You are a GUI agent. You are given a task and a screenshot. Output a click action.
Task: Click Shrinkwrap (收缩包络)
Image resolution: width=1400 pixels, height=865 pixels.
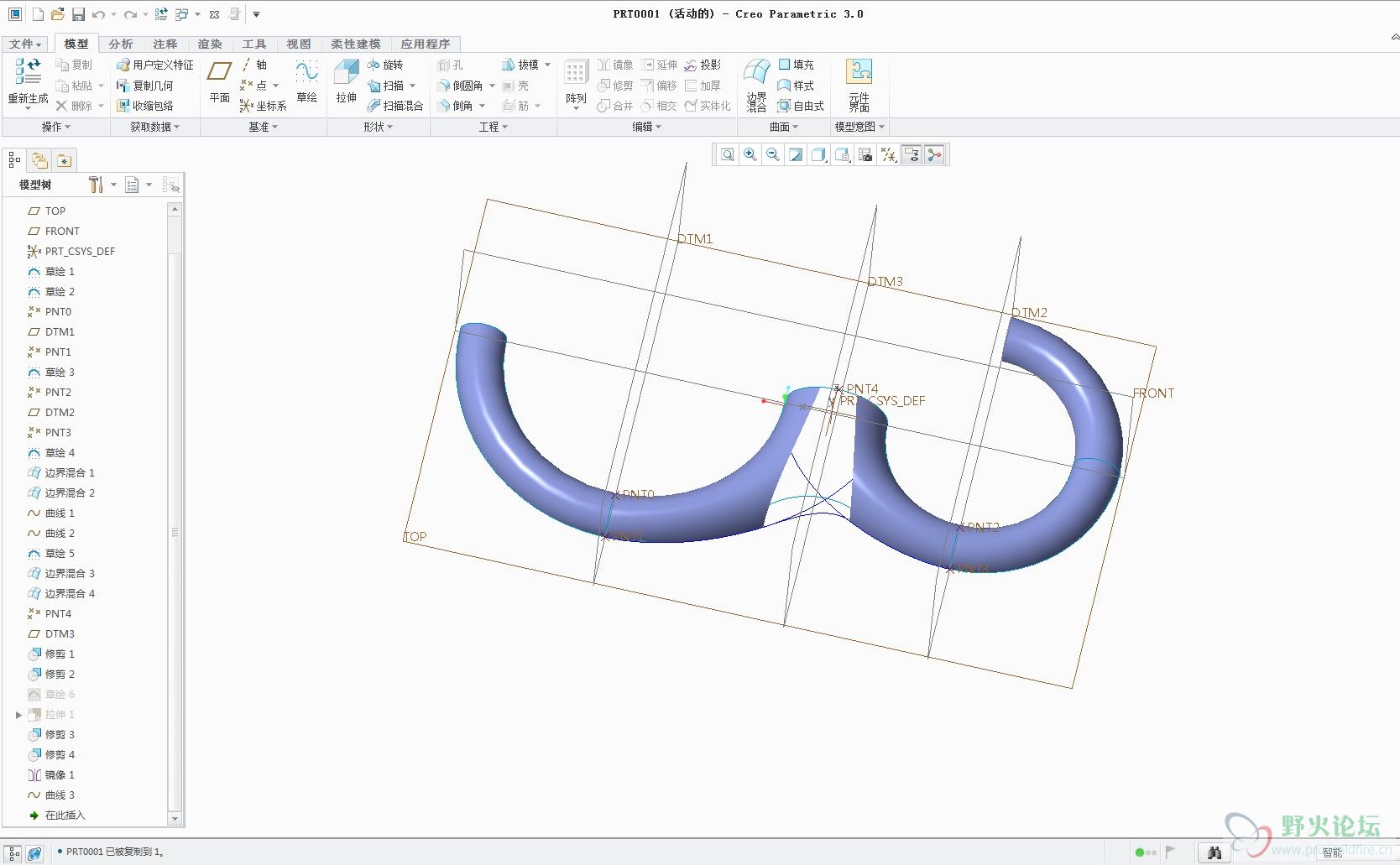(x=145, y=106)
